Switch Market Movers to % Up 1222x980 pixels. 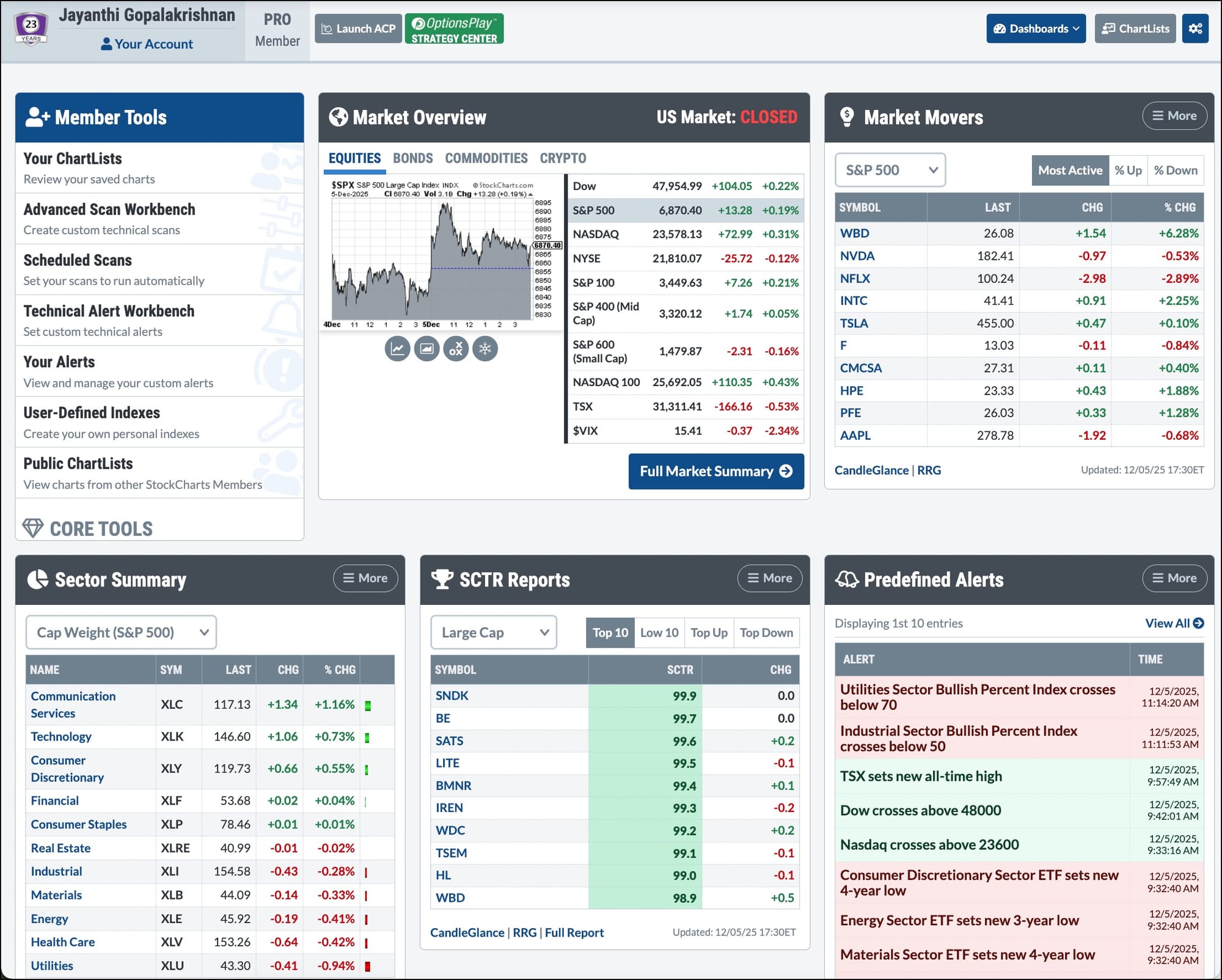click(1128, 170)
